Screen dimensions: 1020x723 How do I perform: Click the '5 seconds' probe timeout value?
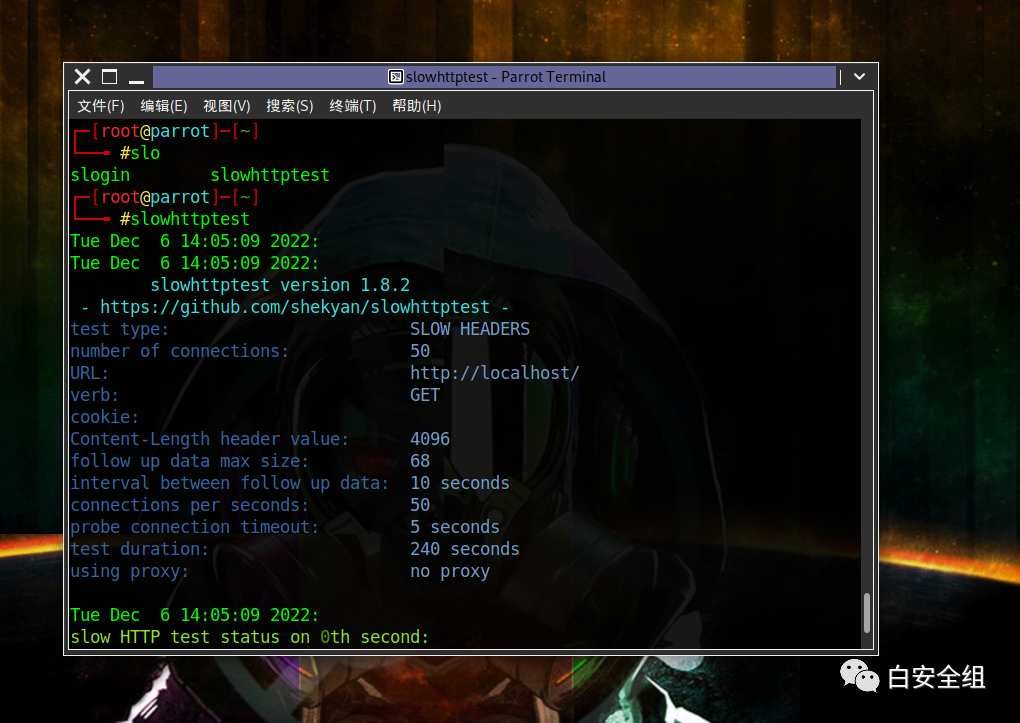point(455,527)
